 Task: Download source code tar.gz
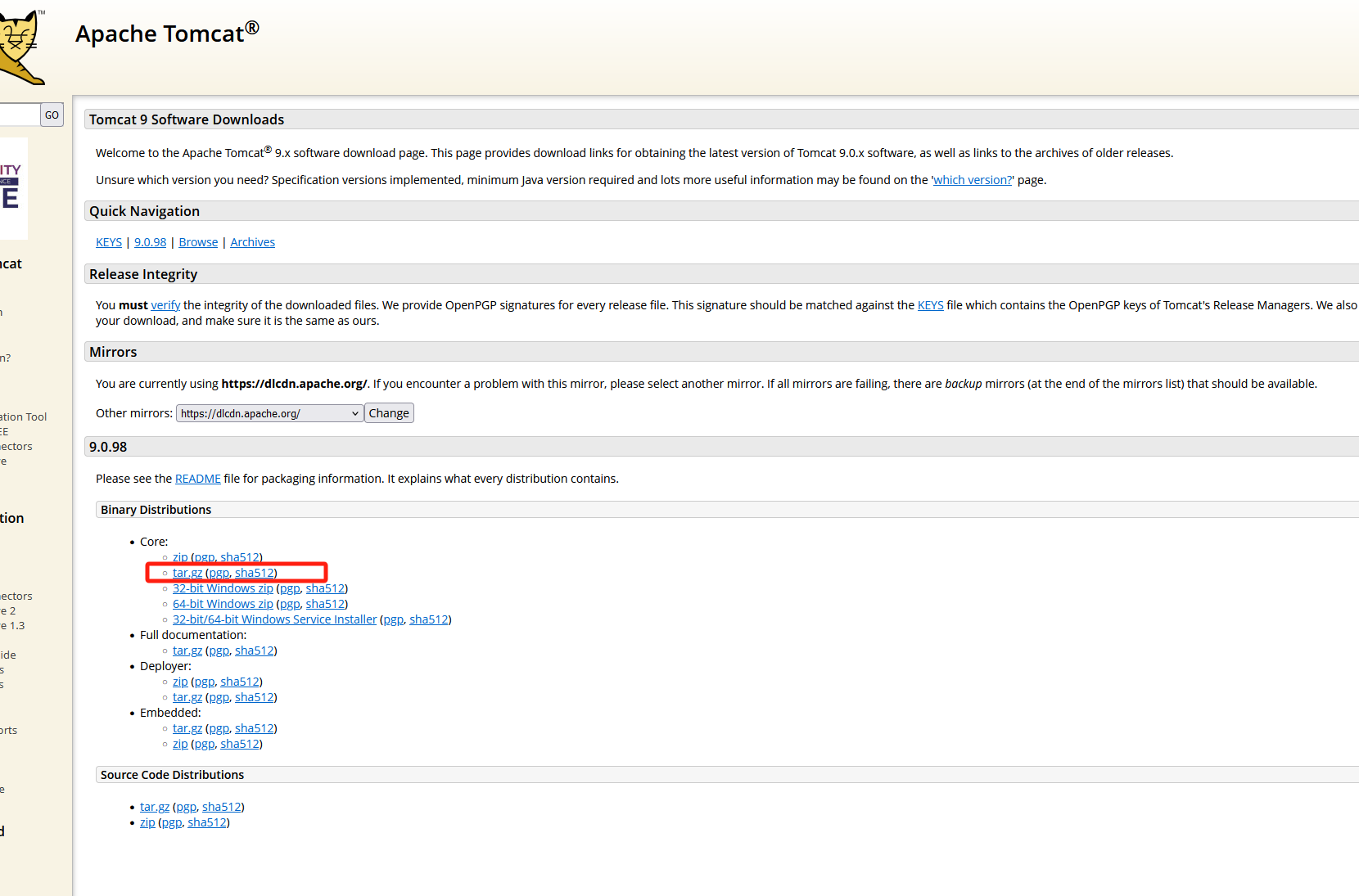point(155,807)
